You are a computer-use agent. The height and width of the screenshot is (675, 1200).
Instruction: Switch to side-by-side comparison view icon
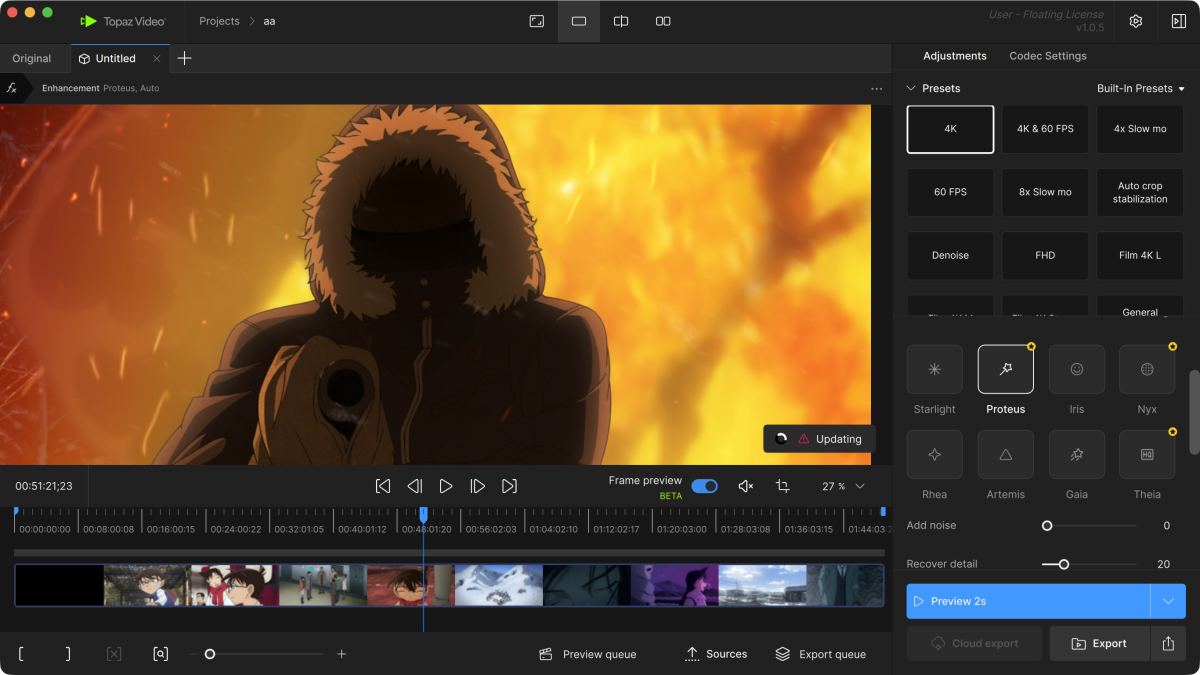(663, 21)
